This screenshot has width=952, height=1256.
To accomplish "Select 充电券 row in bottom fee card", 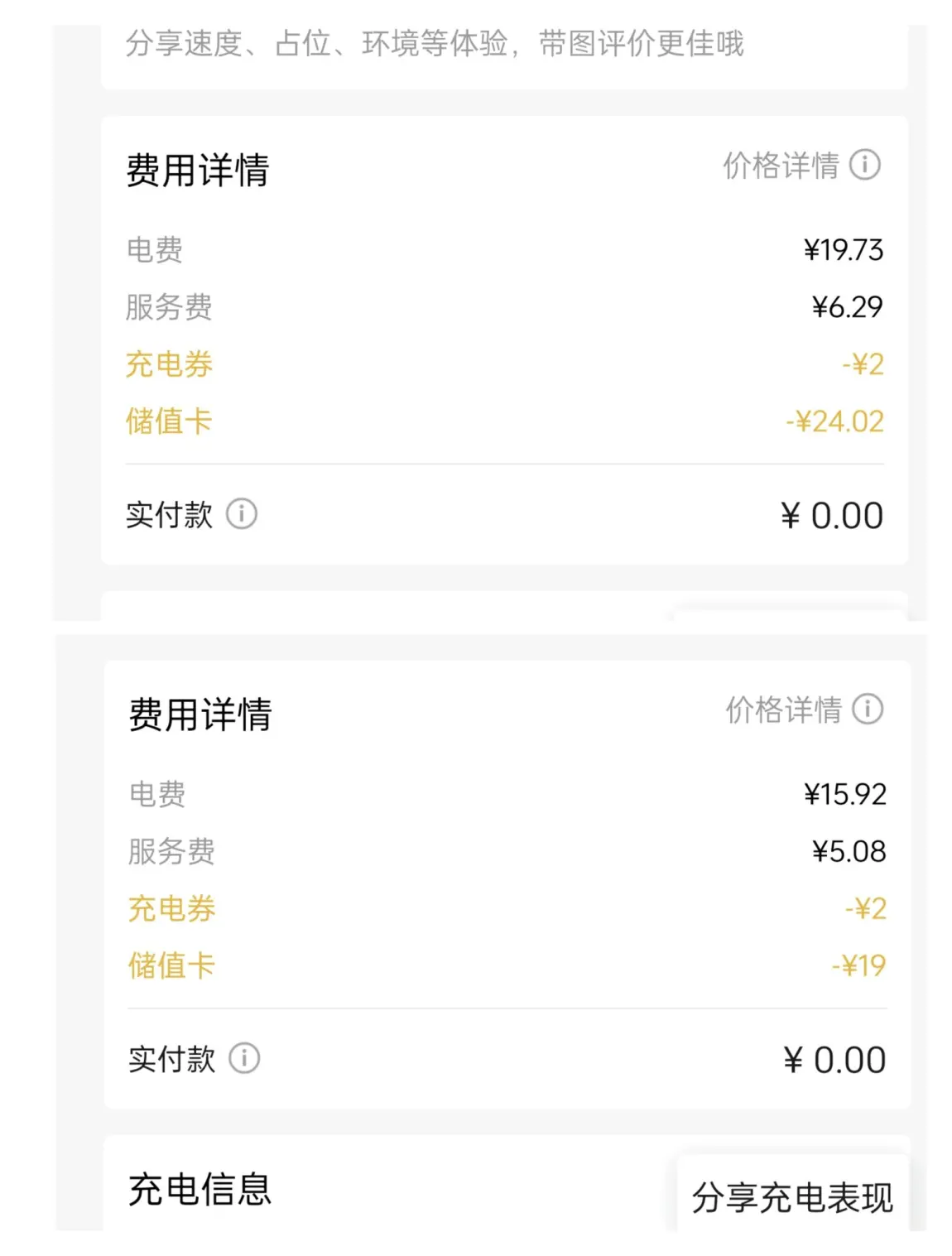I will 507,908.
